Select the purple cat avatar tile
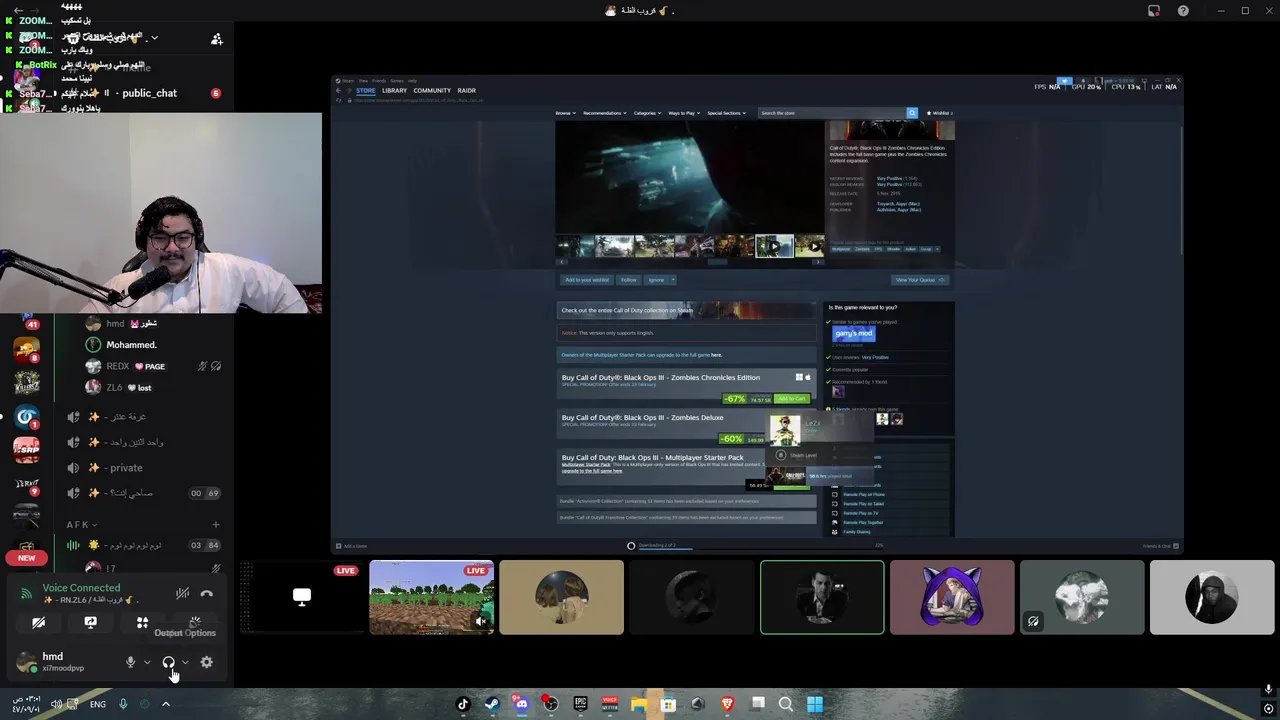The height and width of the screenshot is (720, 1280). pos(952,597)
